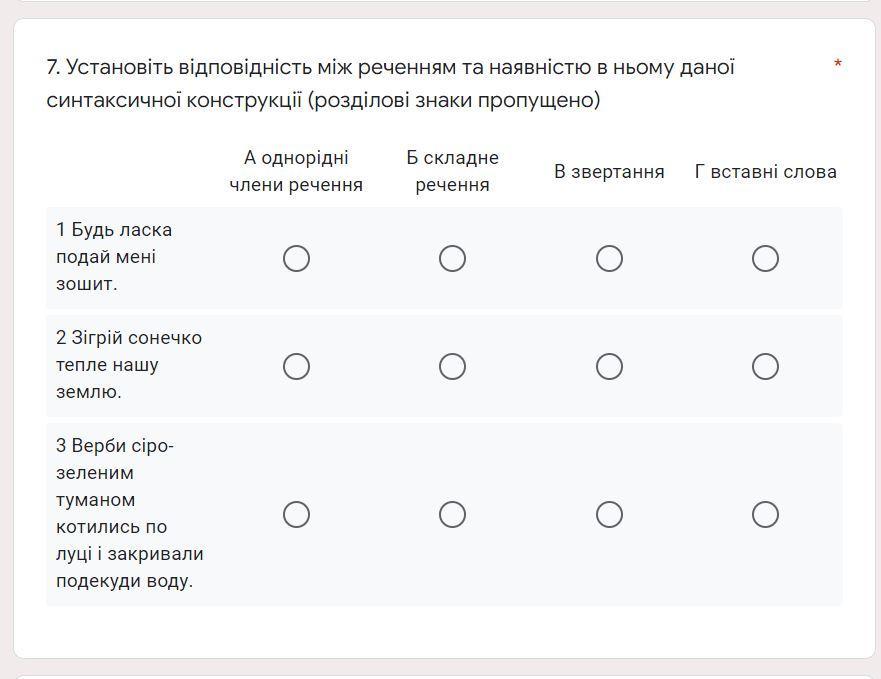Screen dimensions: 881x679
Task: Choose 'В звертання' for 'Будь ласка подай мені зошит'
Action: click(609, 259)
